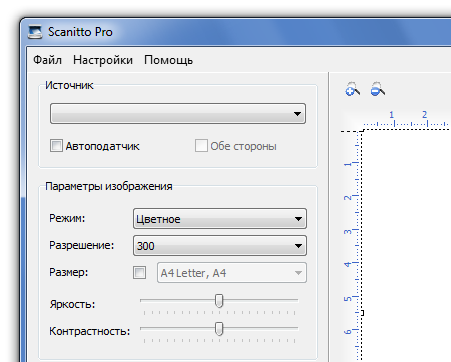The image size is (451, 362).
Task: Click the Режим: label
Action: pos(67,218)
